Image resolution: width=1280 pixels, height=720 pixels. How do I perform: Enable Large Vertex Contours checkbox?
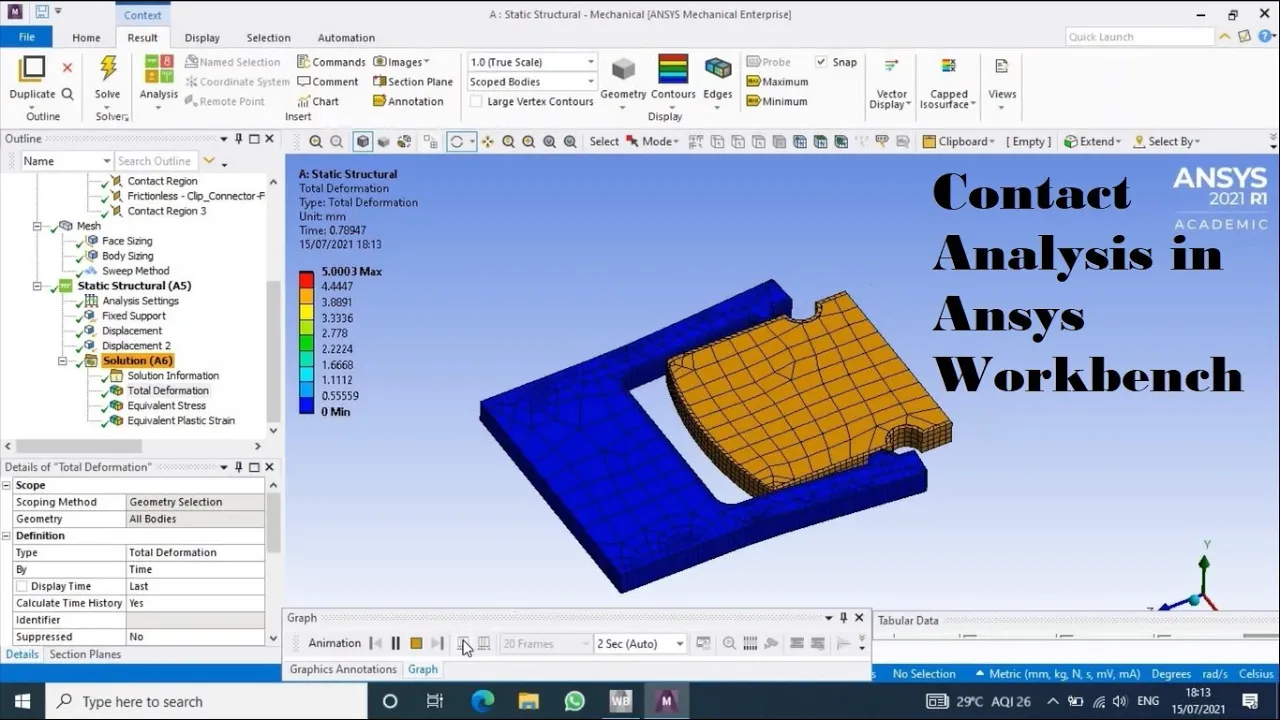[x=476, y=101]
